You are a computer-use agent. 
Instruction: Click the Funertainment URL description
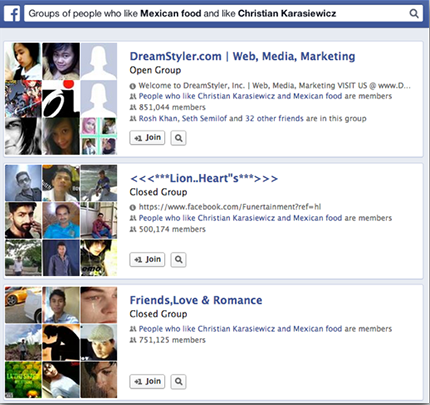(x=230, y=207)
